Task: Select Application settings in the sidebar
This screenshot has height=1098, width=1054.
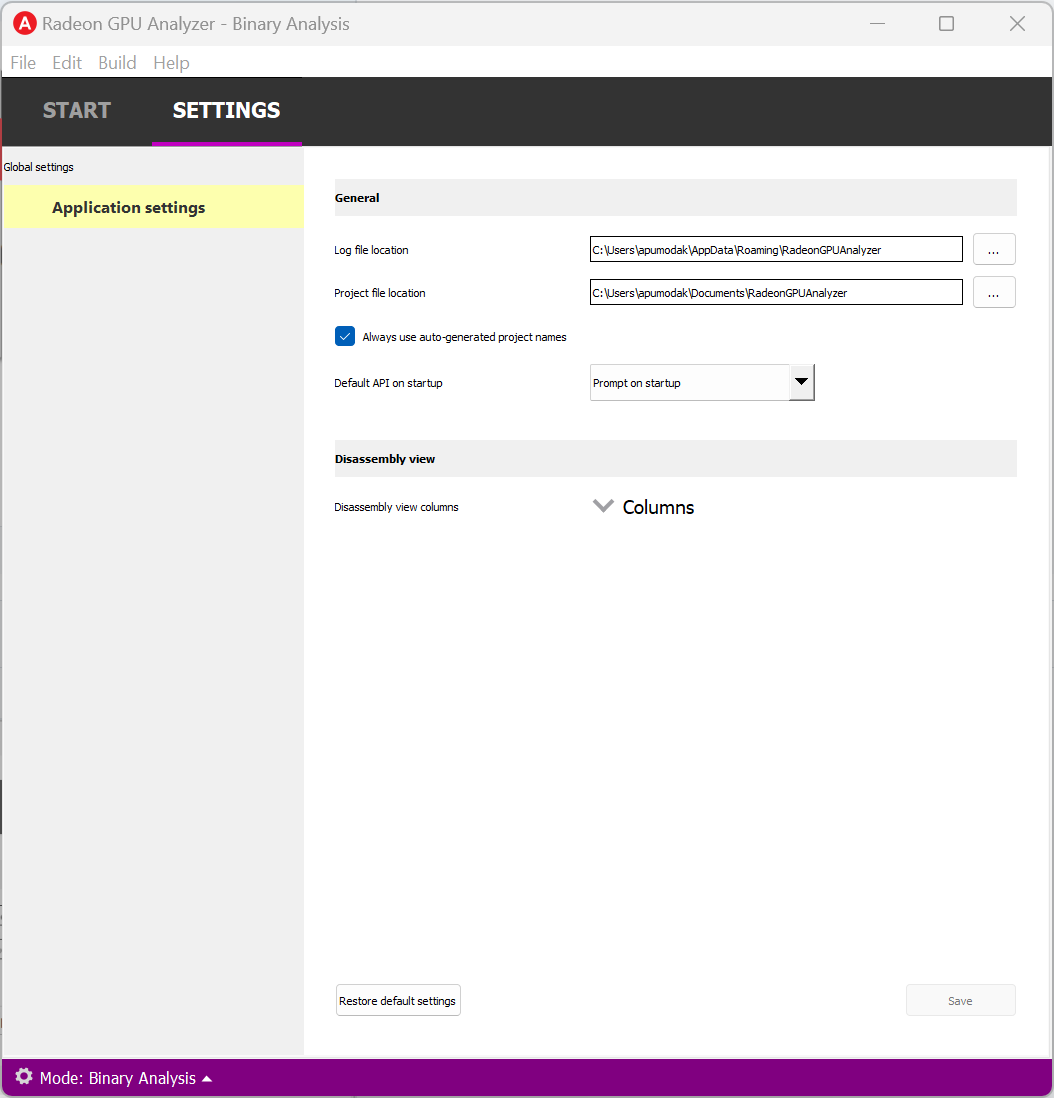Action: pyautogui.click(x=129, y=208)
